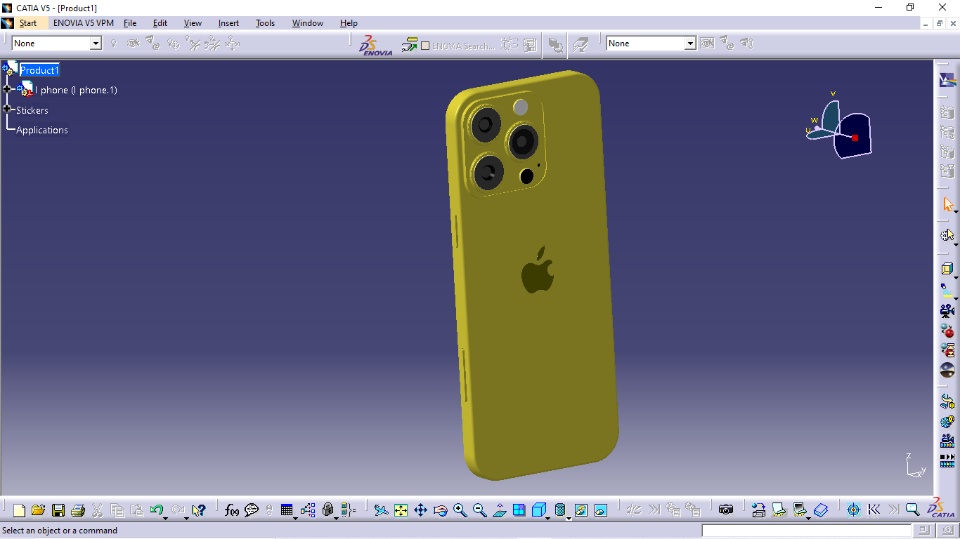960x539 pixels.
Task: Activate the What's This help cursor icon
Action: [198, 510]
